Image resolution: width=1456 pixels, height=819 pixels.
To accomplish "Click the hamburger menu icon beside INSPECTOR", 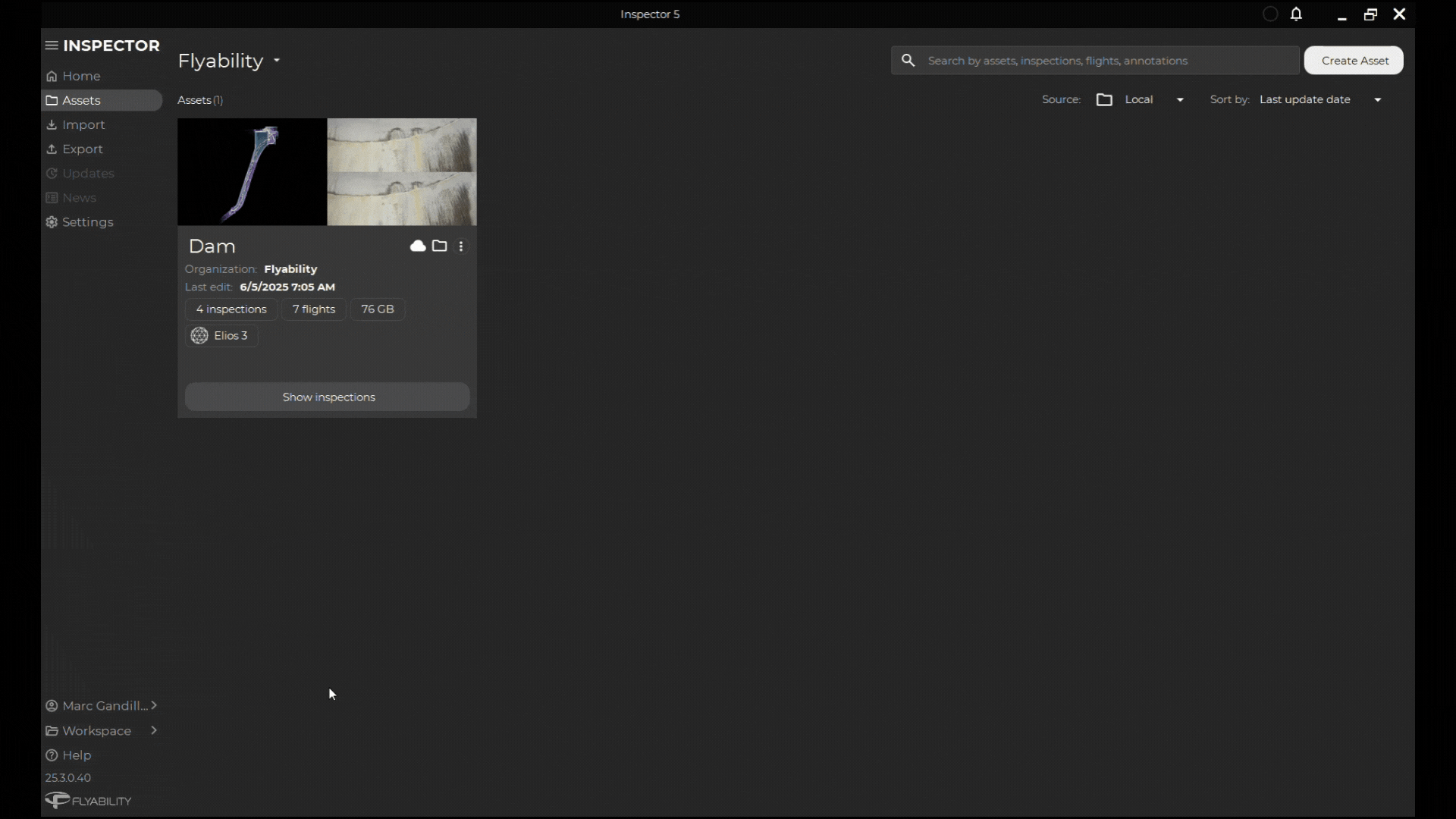I will [51, 45].
